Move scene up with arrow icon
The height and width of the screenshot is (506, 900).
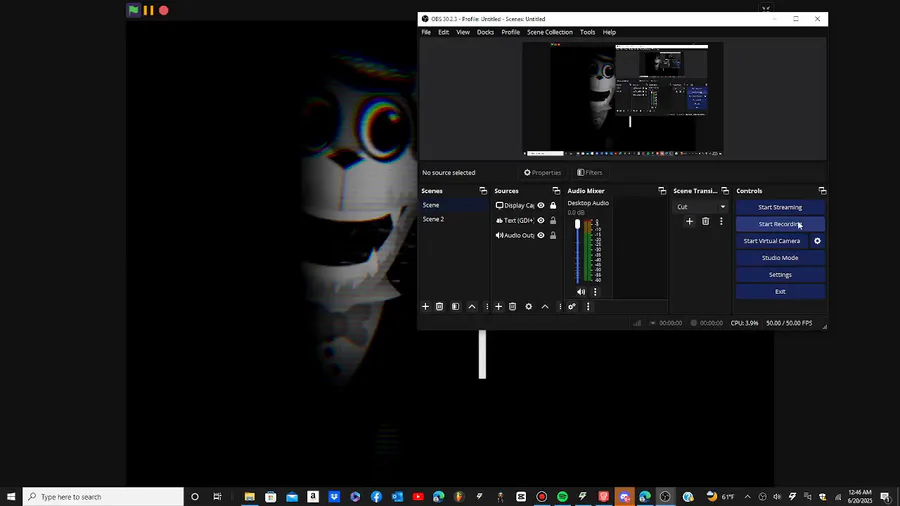[472, 306]
